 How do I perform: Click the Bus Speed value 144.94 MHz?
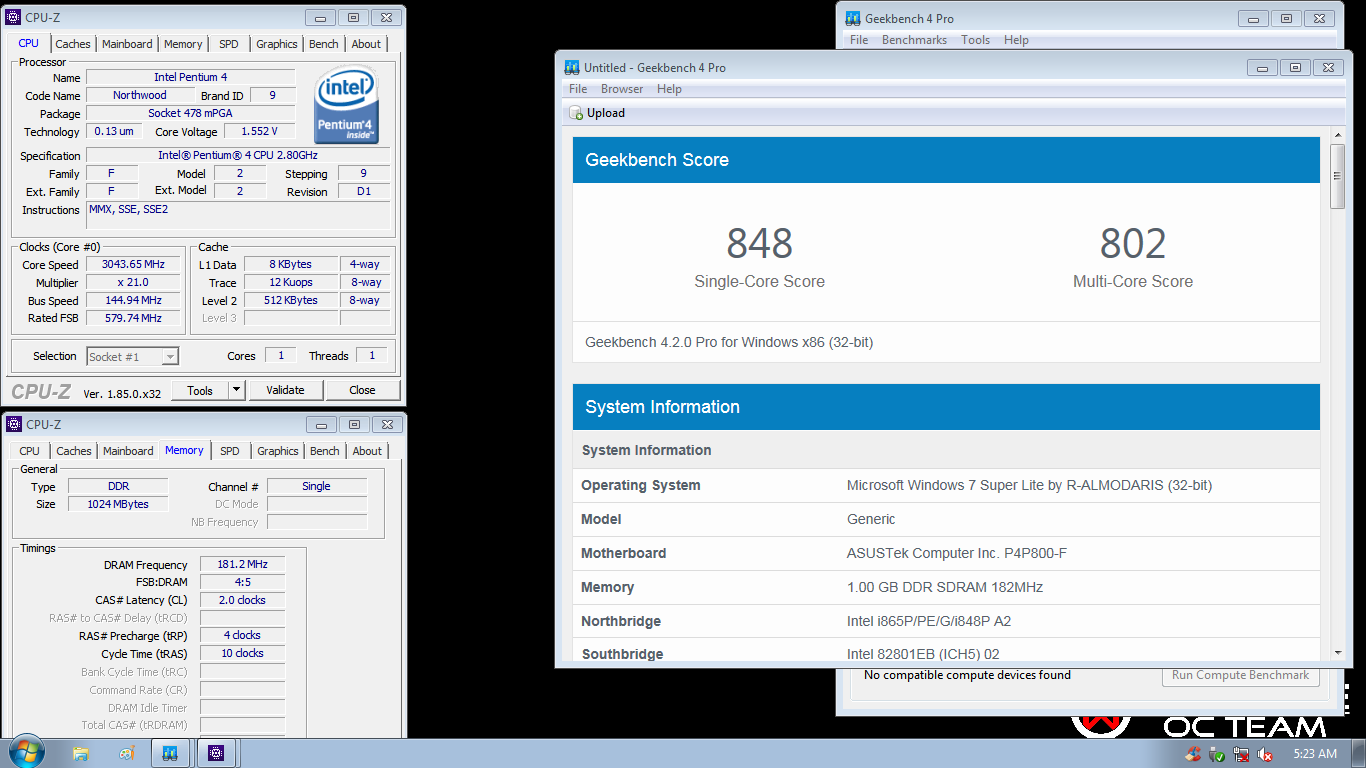pos(133,300)
